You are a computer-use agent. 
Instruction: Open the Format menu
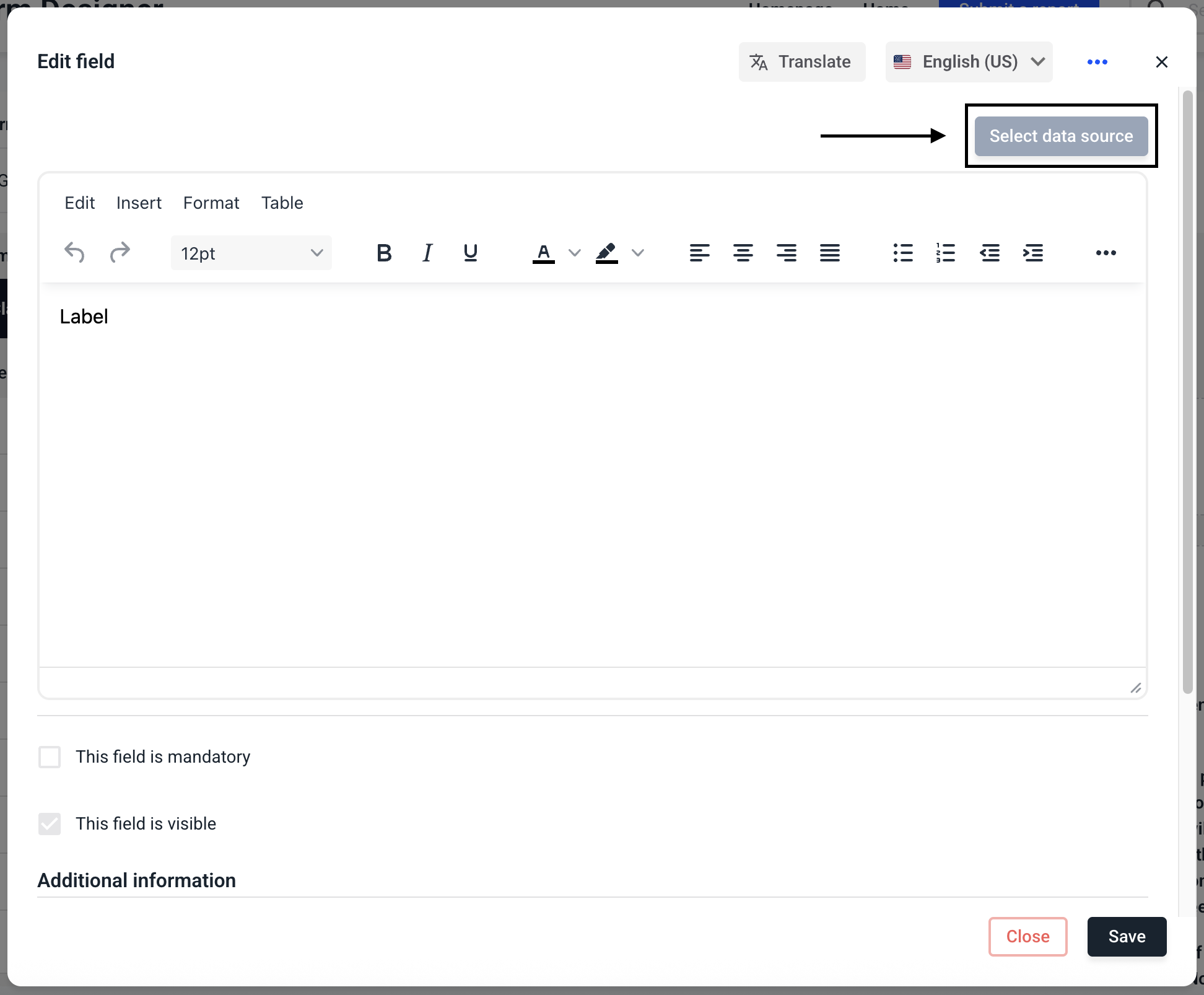tap(211, 203)
